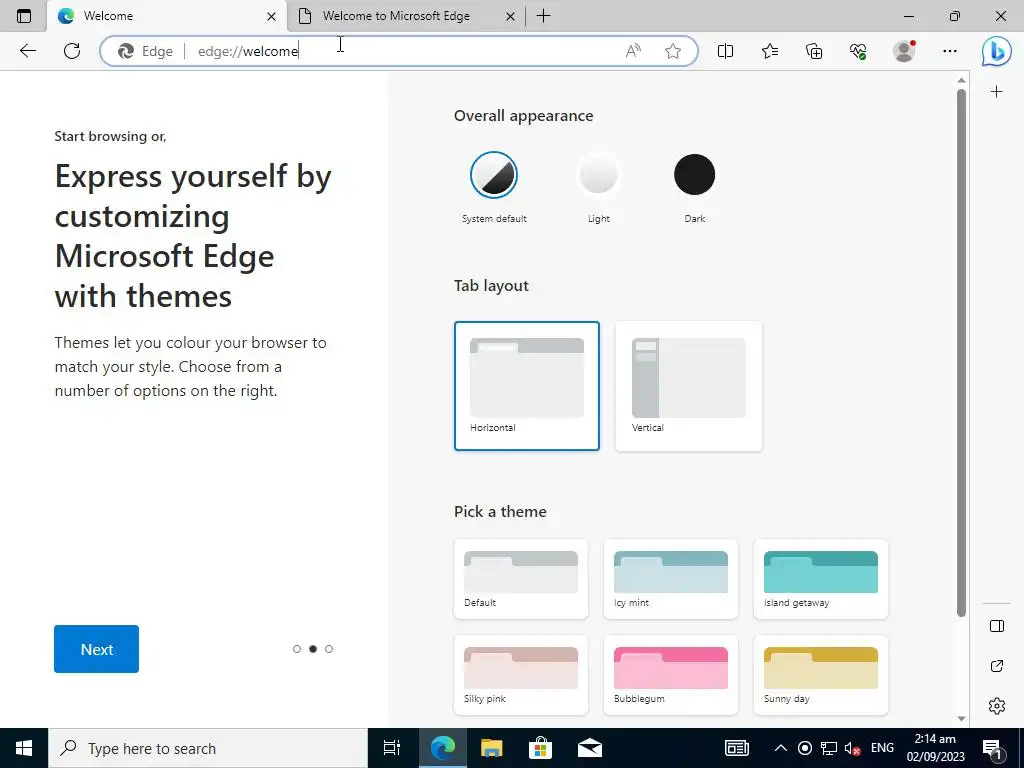1024x768 pixels.
Task: Refresh the page with the reload icon
Action: click(72, 51)
